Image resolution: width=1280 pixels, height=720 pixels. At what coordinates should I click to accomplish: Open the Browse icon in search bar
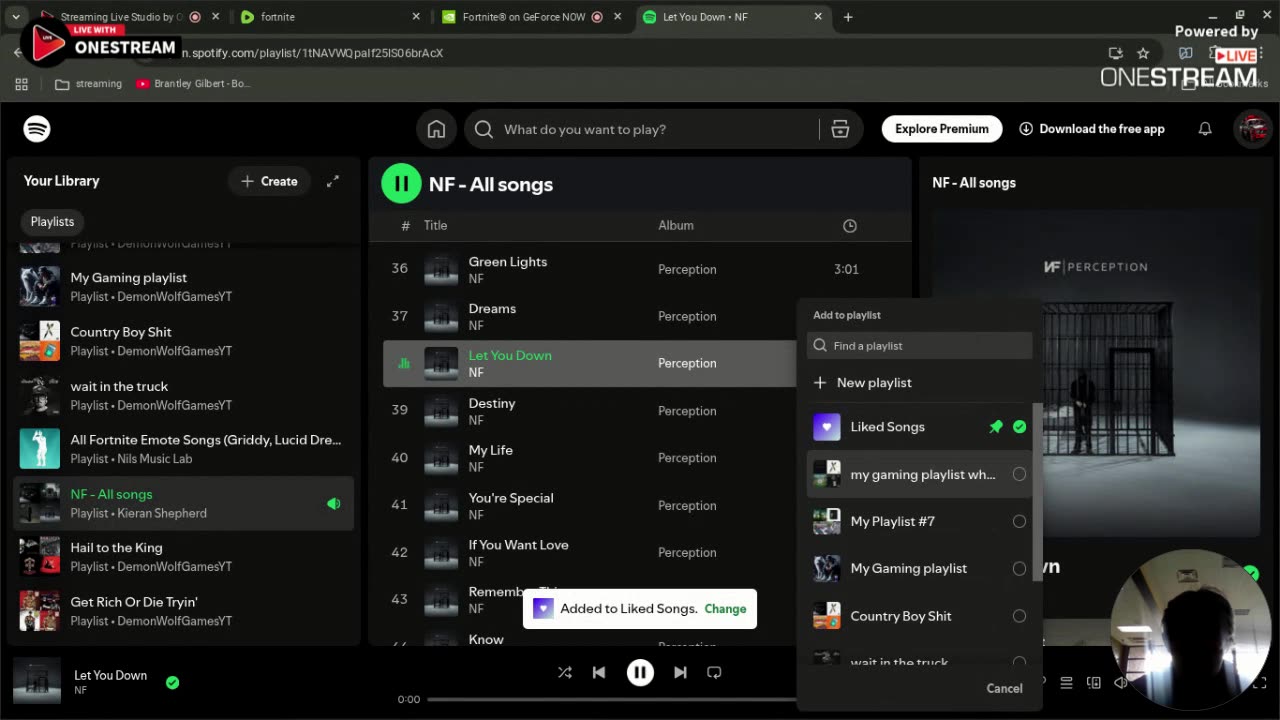(x=840, y=129)
